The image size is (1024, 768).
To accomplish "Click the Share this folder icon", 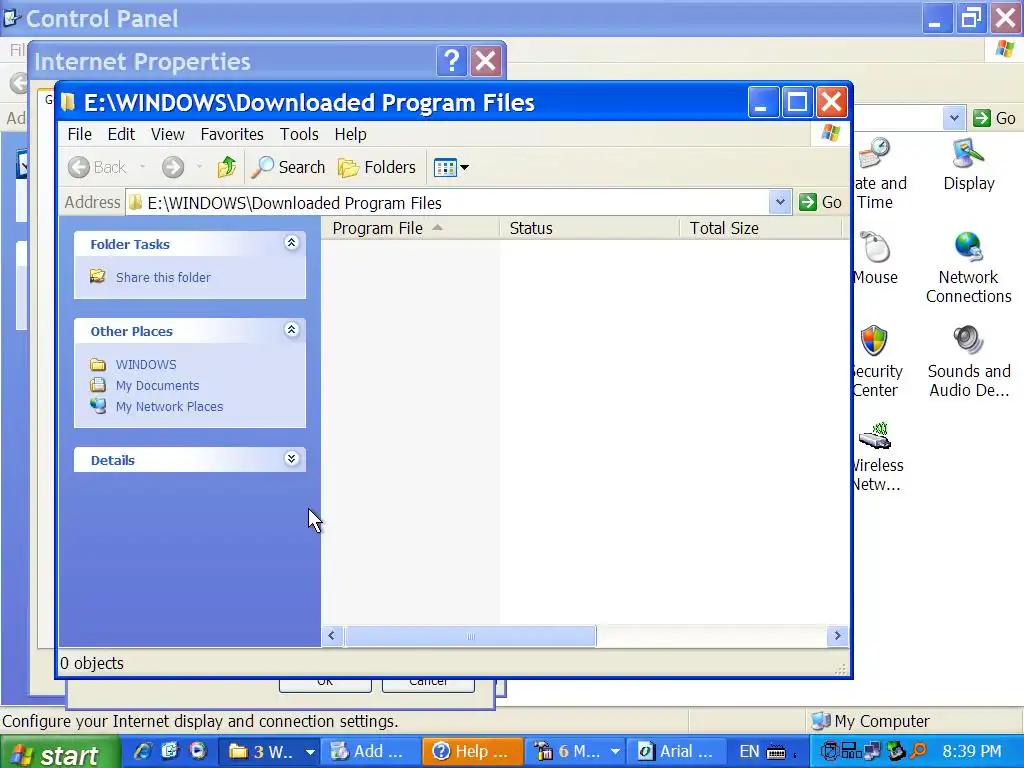I will (x=97, y=276).
